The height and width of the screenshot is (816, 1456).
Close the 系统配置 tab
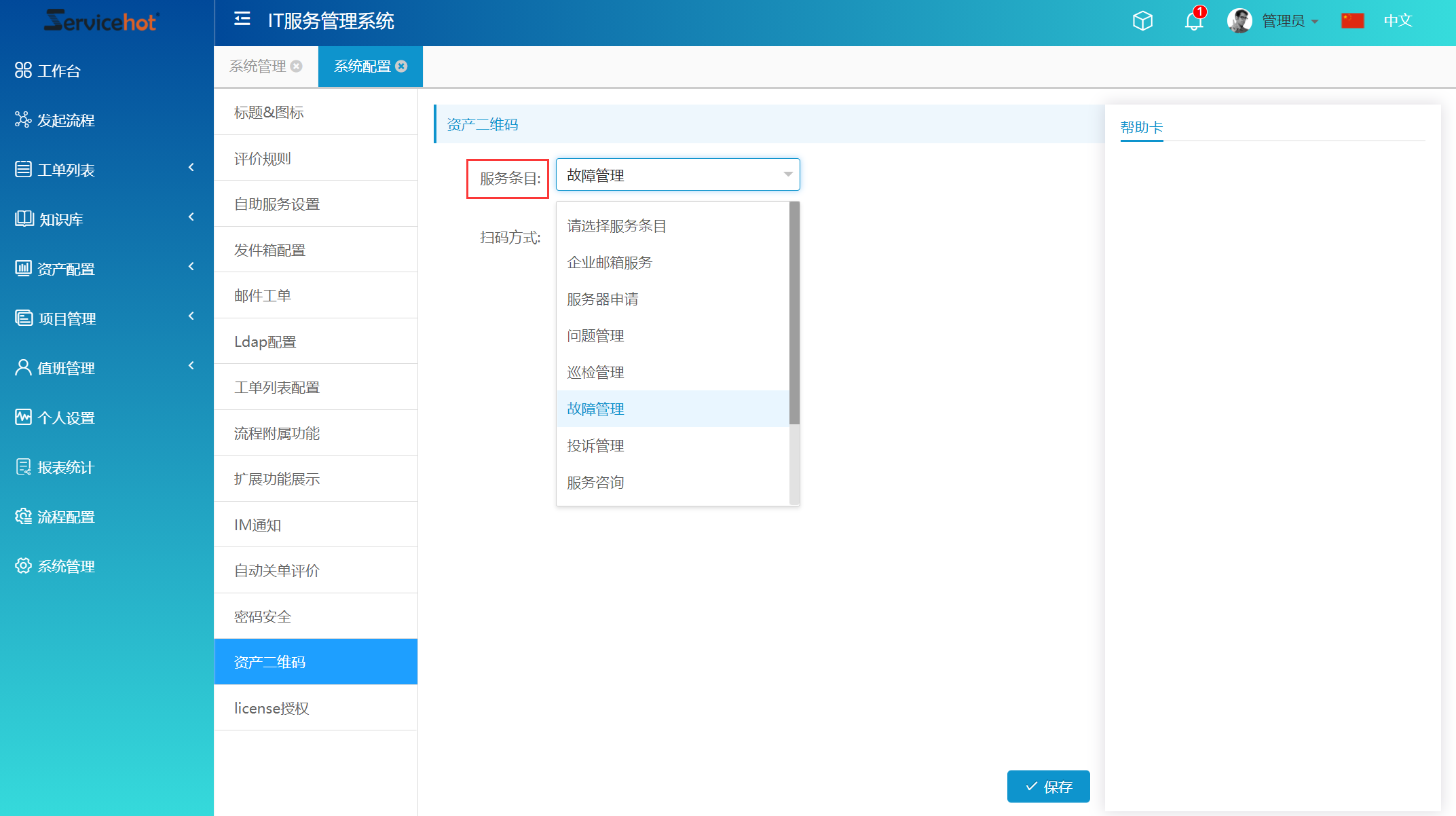point(402,67)
